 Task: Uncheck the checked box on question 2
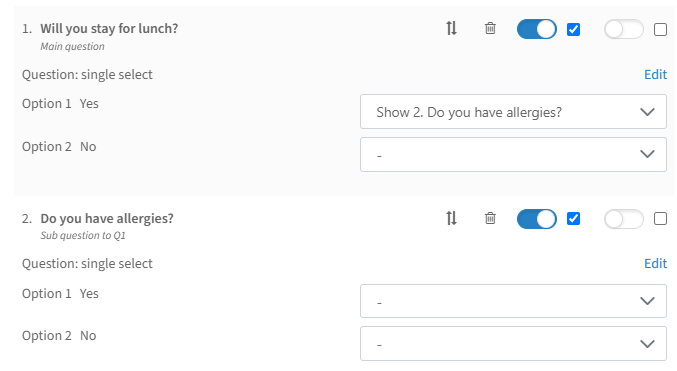(x=573, y=219)
